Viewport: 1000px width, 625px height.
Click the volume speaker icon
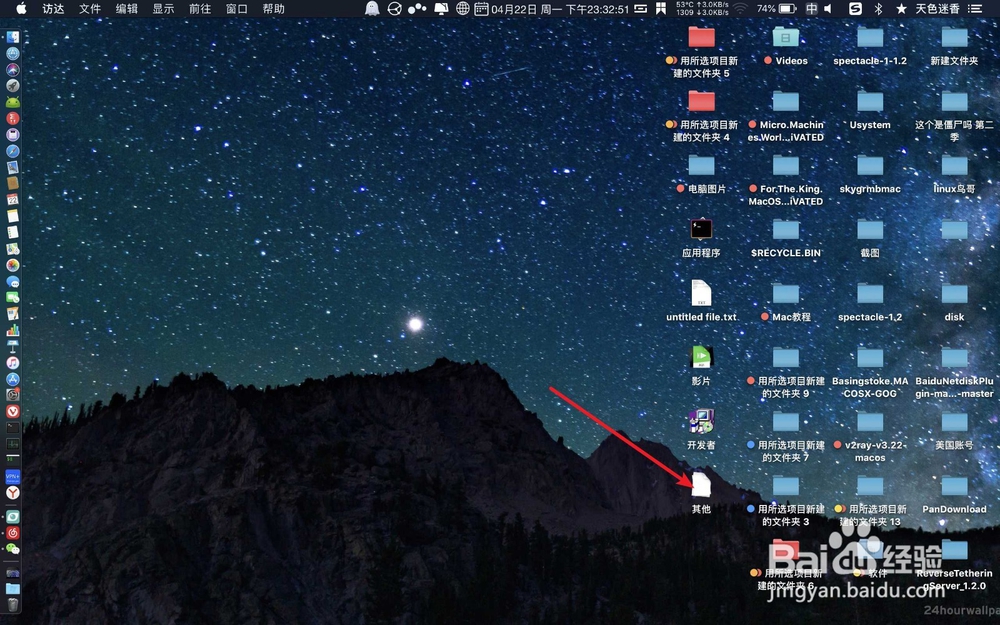pos(828,8)
